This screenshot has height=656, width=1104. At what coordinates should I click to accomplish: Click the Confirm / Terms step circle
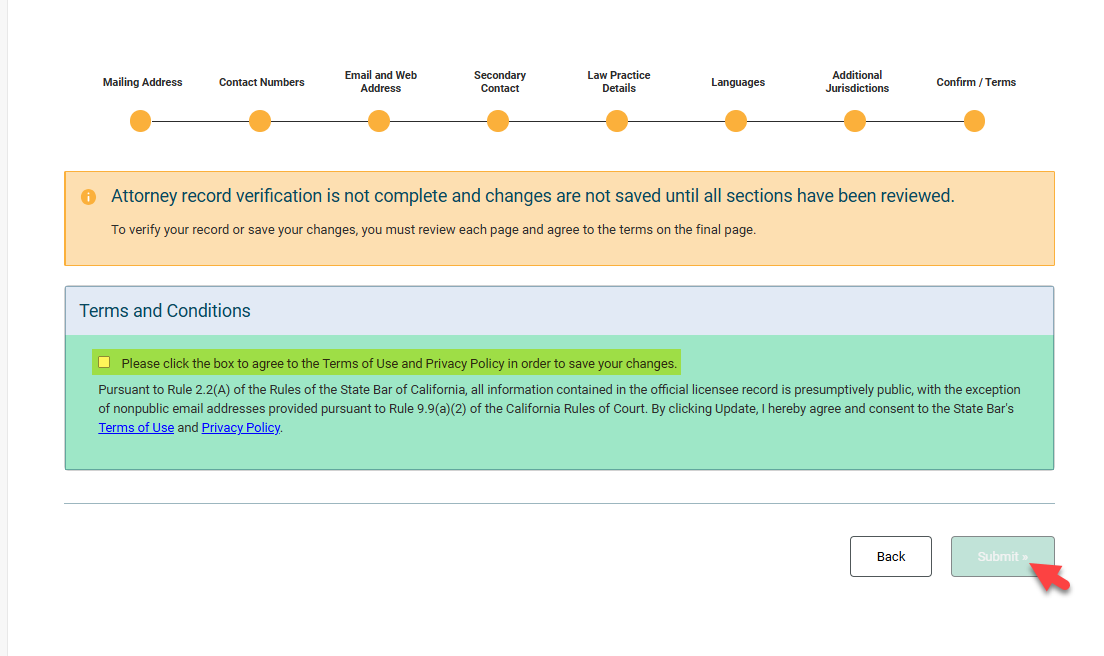(974, 121)
